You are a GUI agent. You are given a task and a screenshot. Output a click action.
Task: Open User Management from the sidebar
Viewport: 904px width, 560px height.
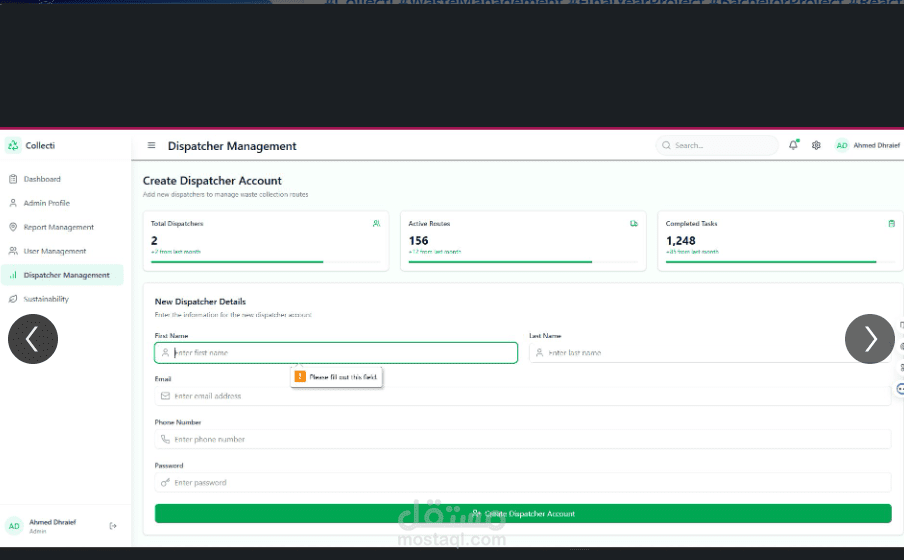(62, 251)
